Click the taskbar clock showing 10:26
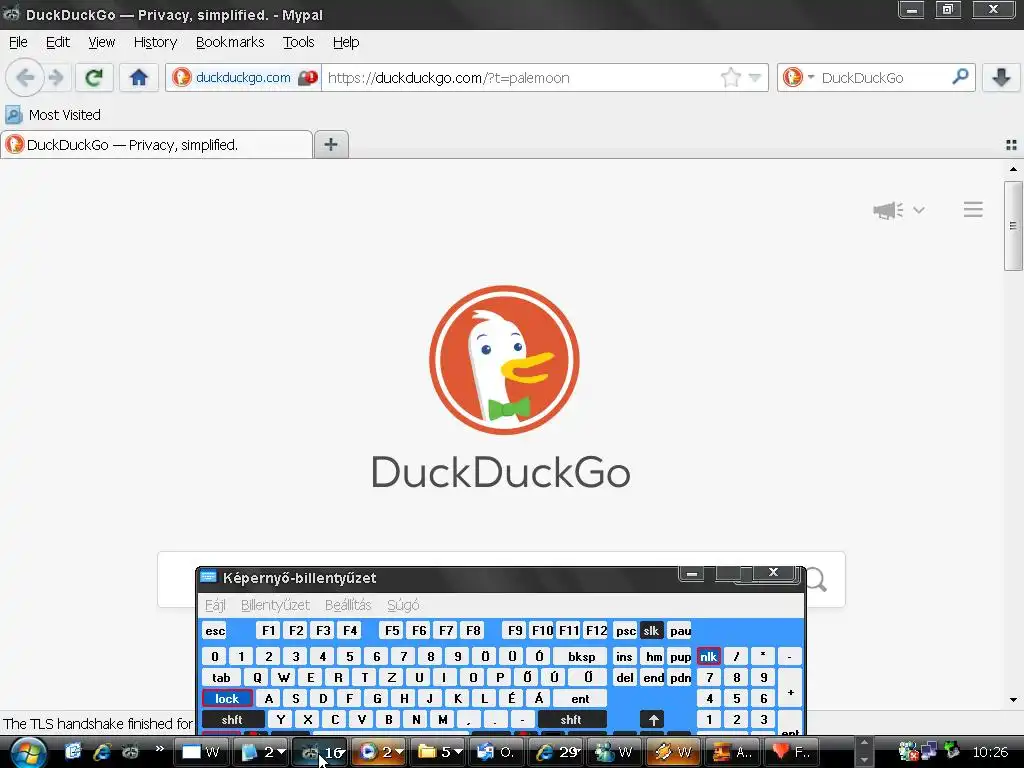The width and height of the screenshot is (1024, 768). (990, 752)
